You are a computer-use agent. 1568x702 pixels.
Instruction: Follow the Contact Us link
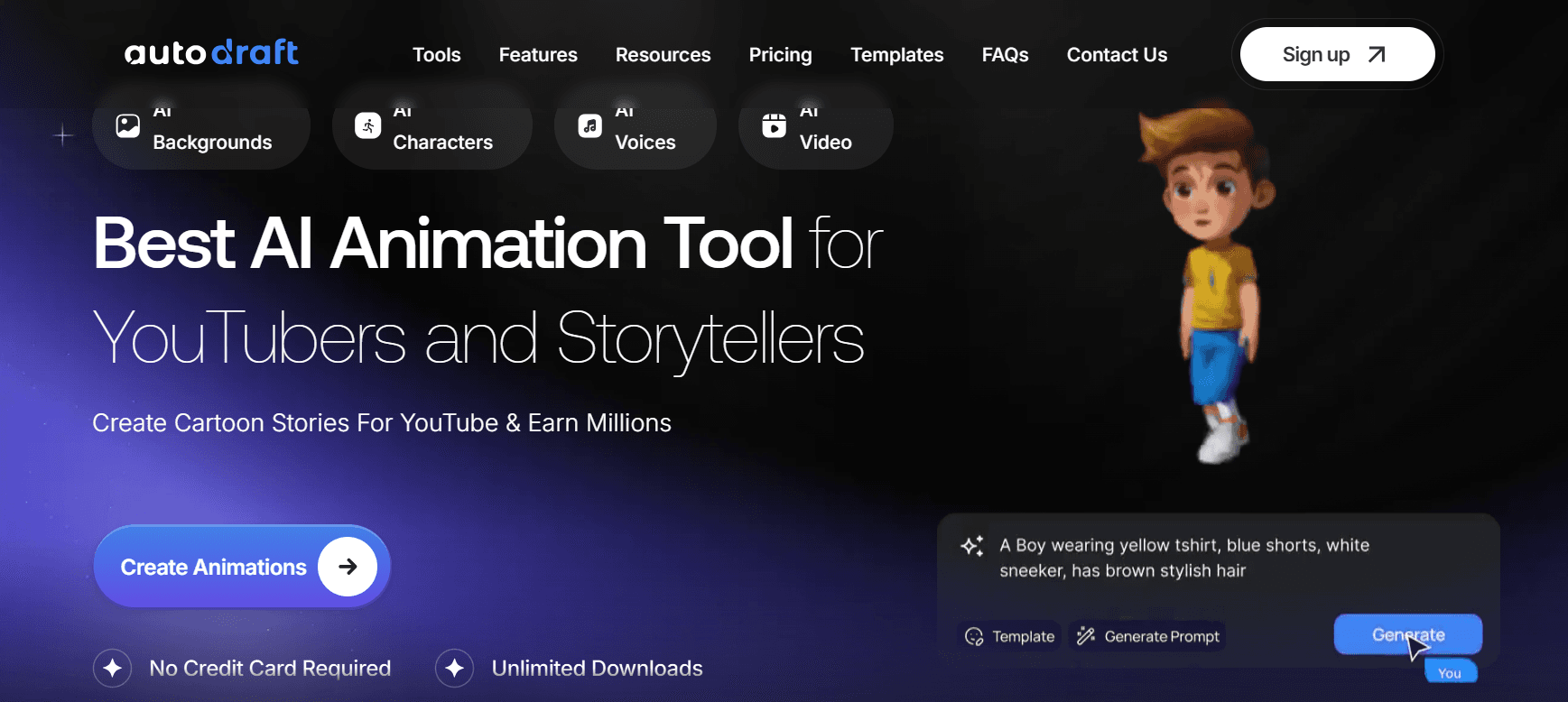pyautogui.click(x=1118, y=55)
